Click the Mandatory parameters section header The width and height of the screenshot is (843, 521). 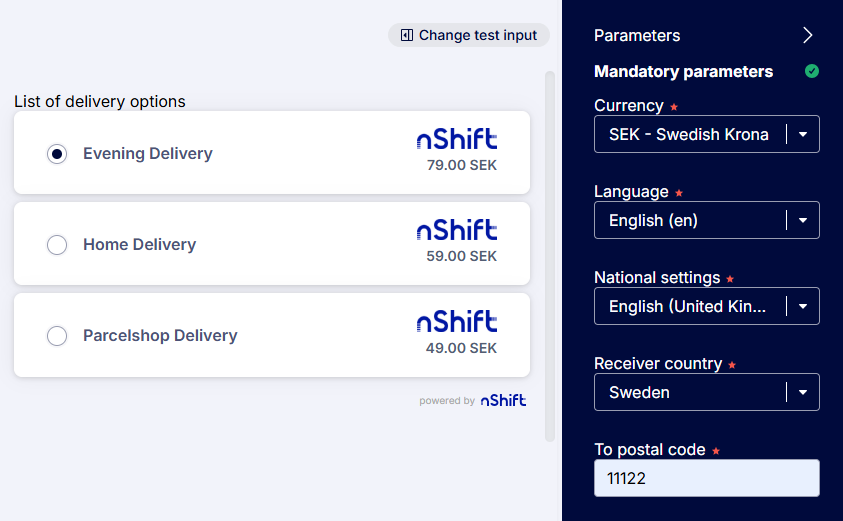(683, 72)
